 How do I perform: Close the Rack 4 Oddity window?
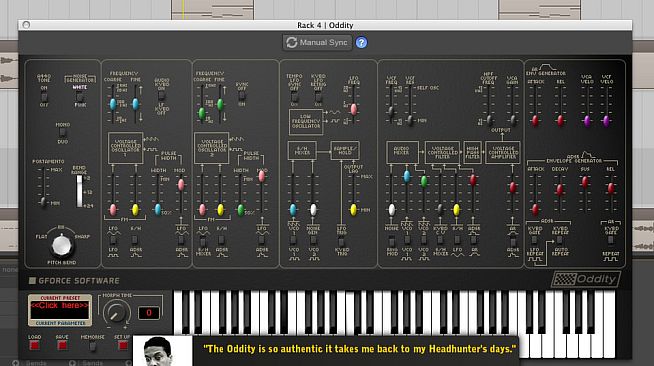26,25
